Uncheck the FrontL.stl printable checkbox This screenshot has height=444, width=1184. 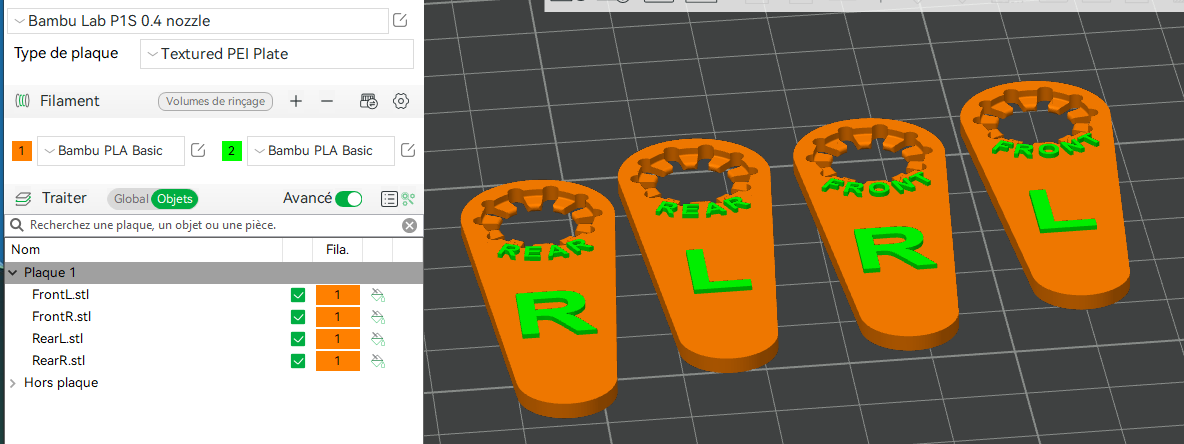pyautogui.click(x=298, y=295)
